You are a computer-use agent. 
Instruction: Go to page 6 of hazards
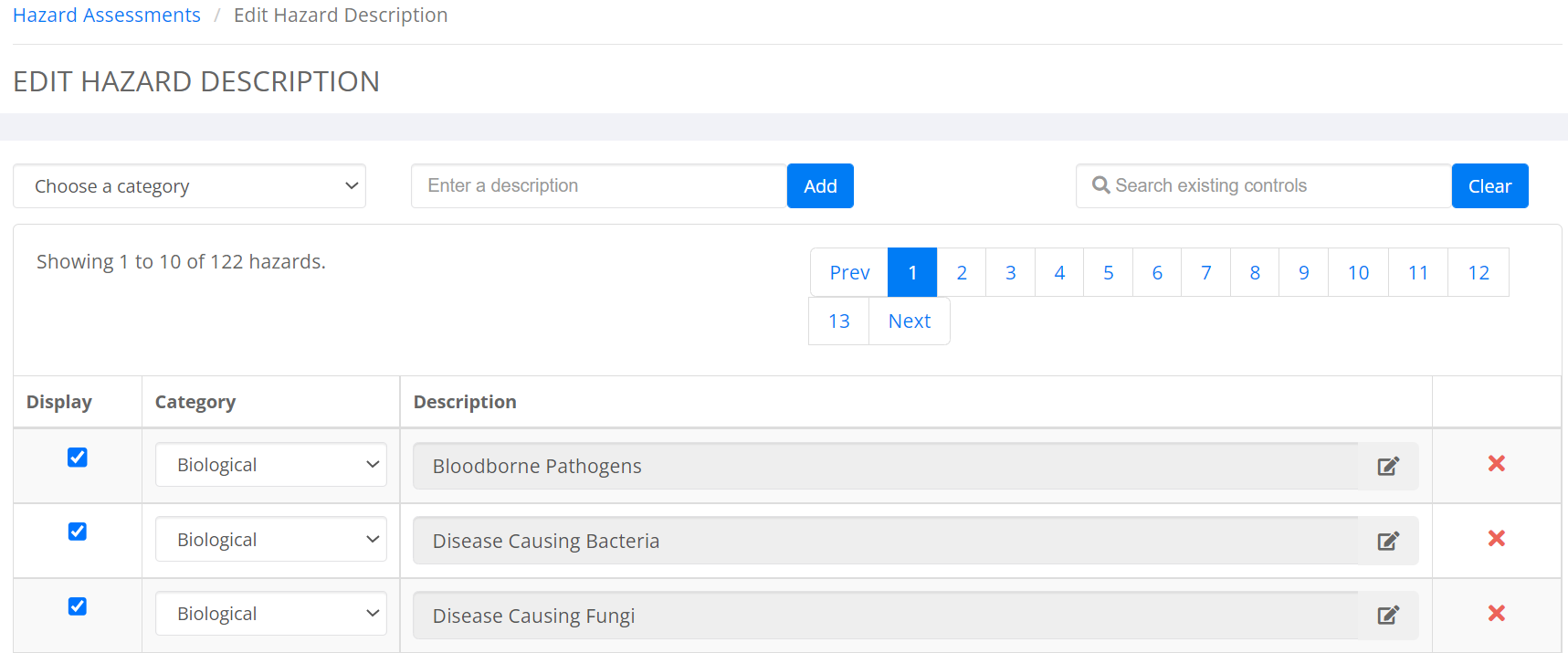pos(1157,272)
